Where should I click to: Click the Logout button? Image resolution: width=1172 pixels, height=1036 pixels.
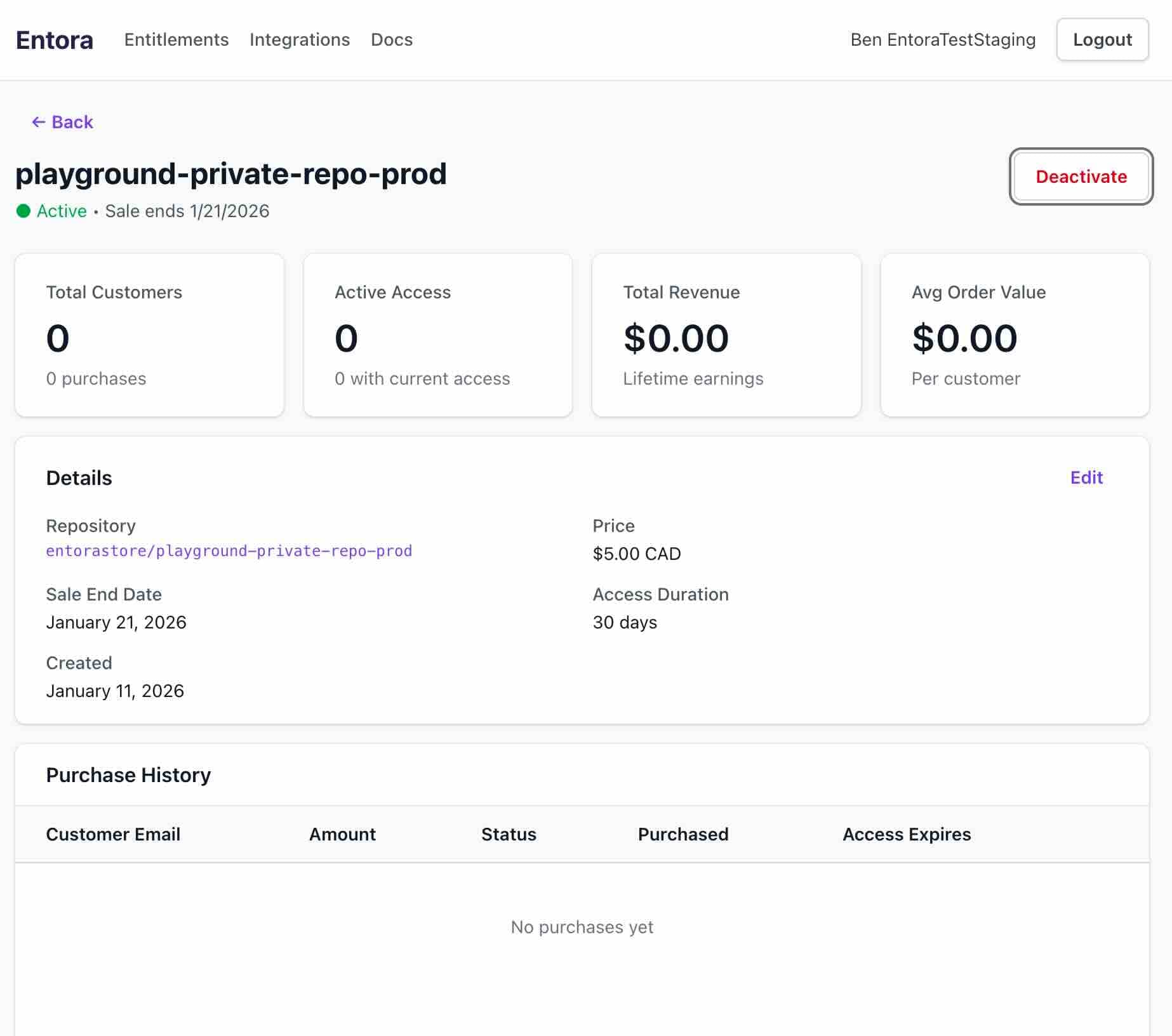pos(1102,39)
